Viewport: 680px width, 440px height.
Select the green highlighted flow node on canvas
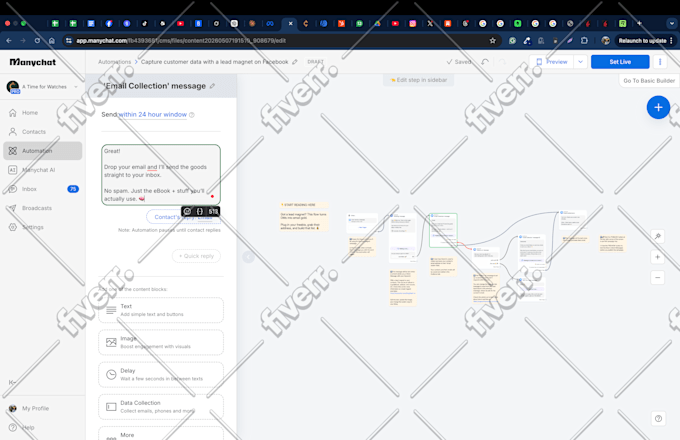443,230
